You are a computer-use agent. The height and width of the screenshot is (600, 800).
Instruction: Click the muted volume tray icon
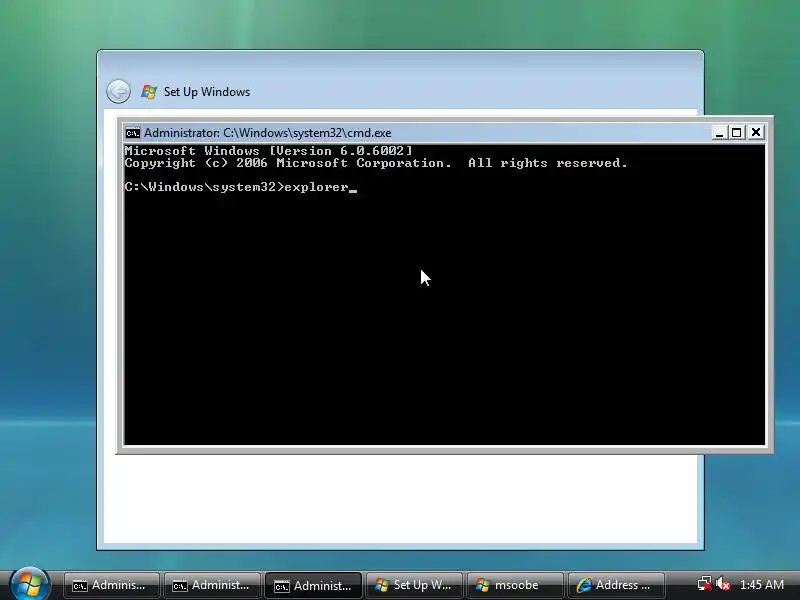click(x=723, y=584)
